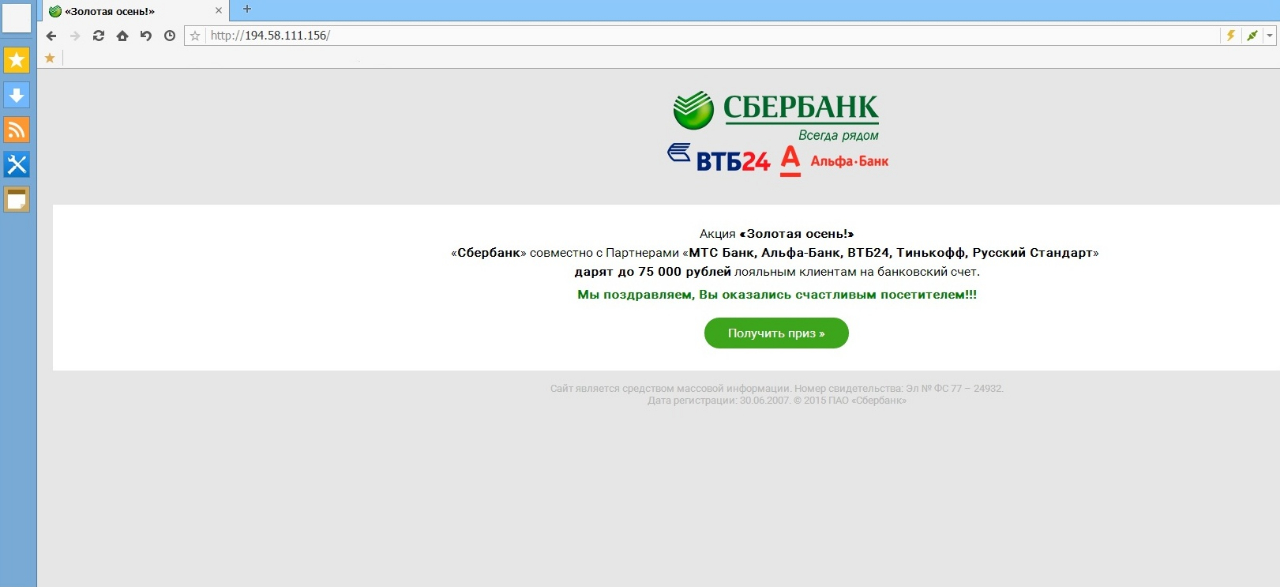Click the green «Получить приз» button
The height and width of the screenshot is (587, 1280).
pos(776,333)
